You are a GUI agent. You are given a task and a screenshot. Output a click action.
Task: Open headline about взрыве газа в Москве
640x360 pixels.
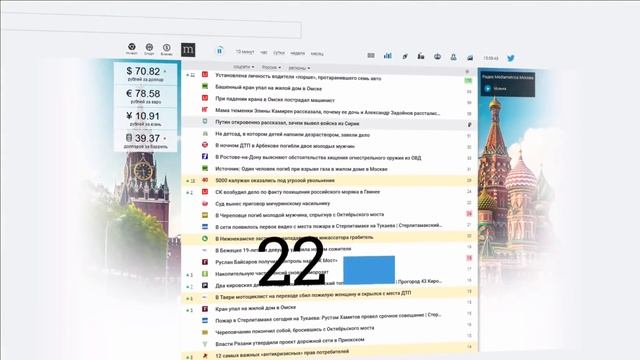tap(301, 169)
